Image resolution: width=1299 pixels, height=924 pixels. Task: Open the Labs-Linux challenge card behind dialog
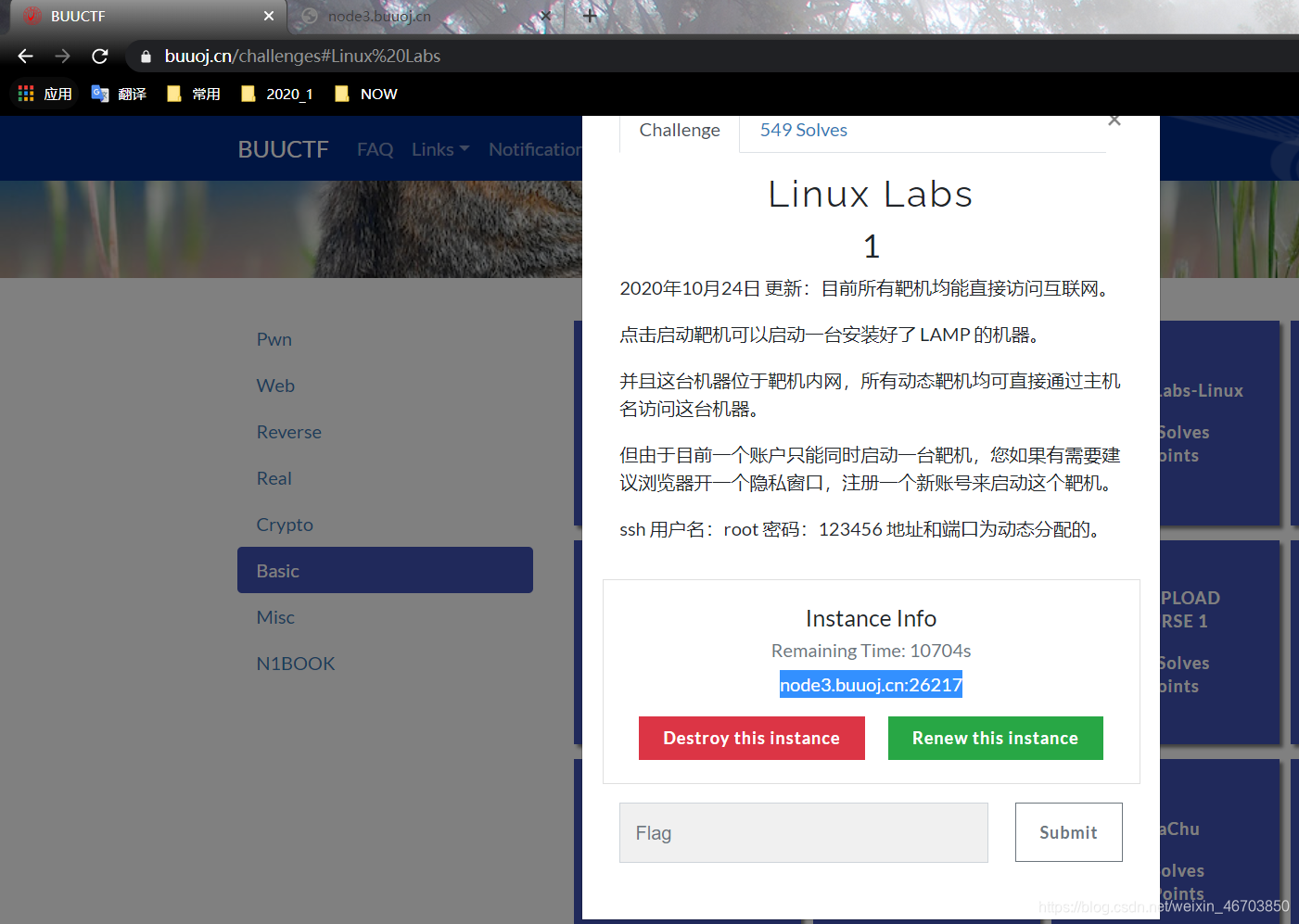[1219, 423]
